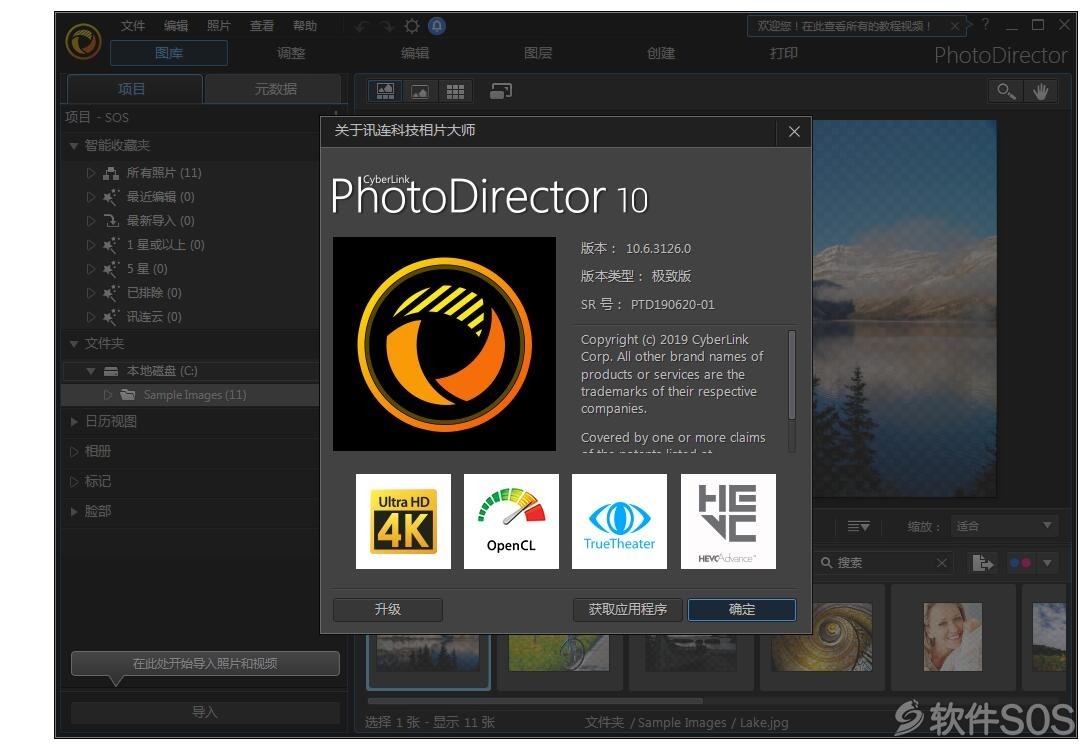Open the notification bell icon
This screenshot has height=749, width=1091.
[x=437, y=26]
